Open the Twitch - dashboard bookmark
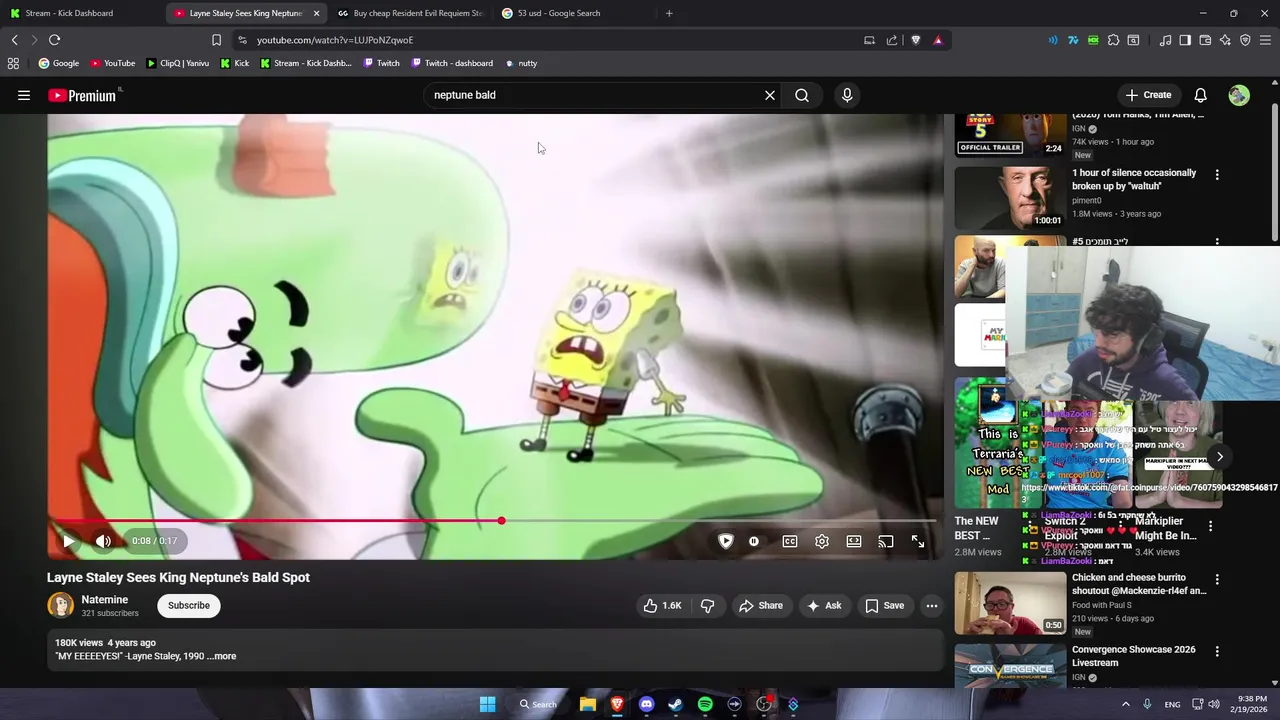The height and width of the screenshot is (720, 1280). click(x=451, y=63)
